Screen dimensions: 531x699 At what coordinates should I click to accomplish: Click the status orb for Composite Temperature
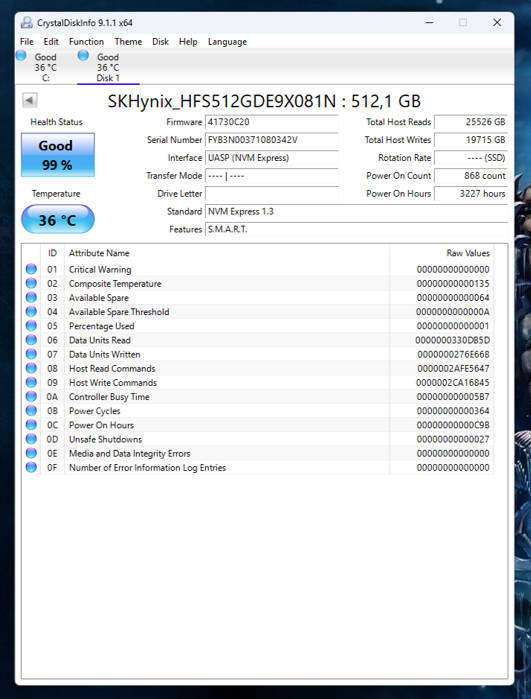(31, 284)
